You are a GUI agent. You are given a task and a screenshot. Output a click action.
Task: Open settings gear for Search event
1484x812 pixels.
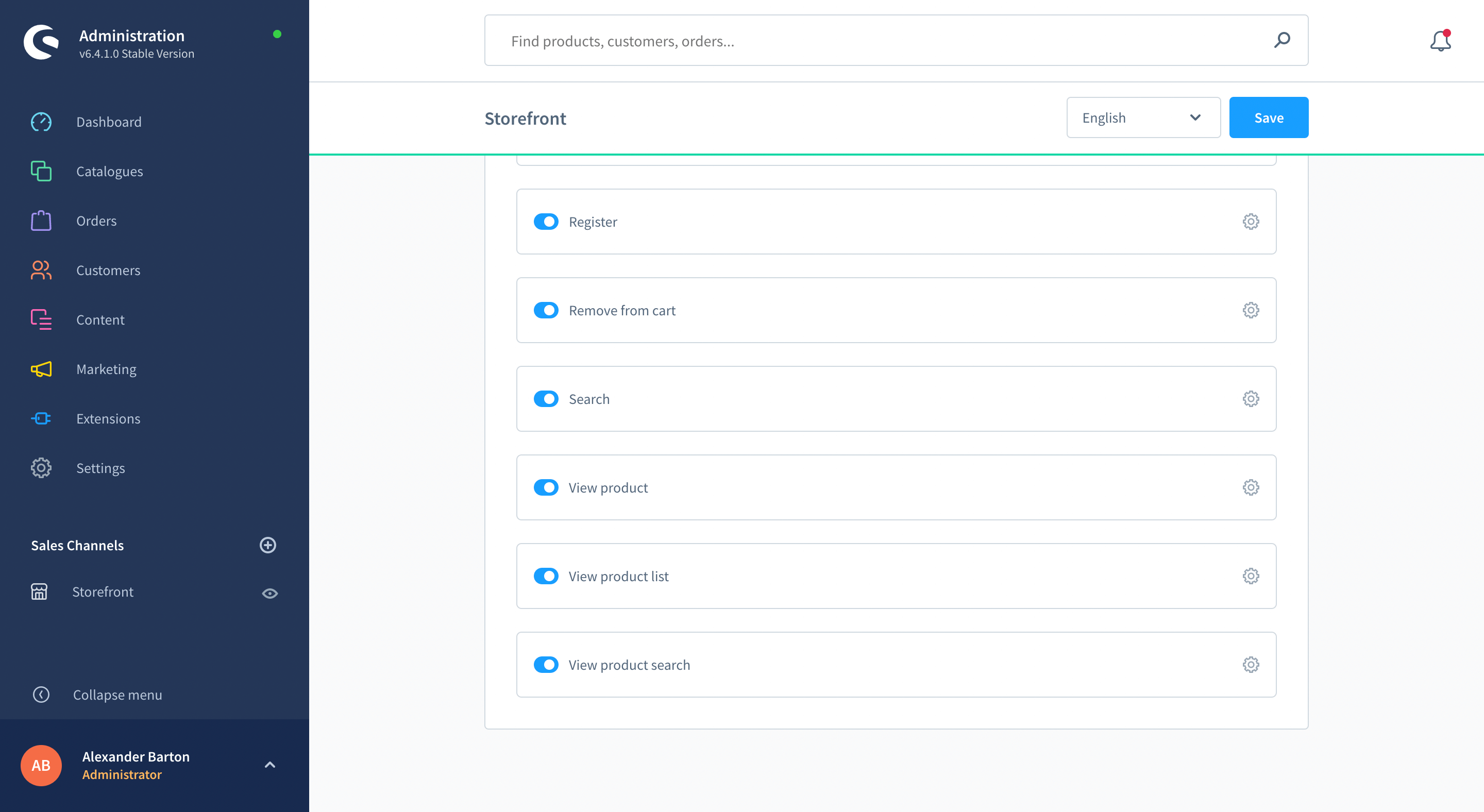(x=1251, y=399)
